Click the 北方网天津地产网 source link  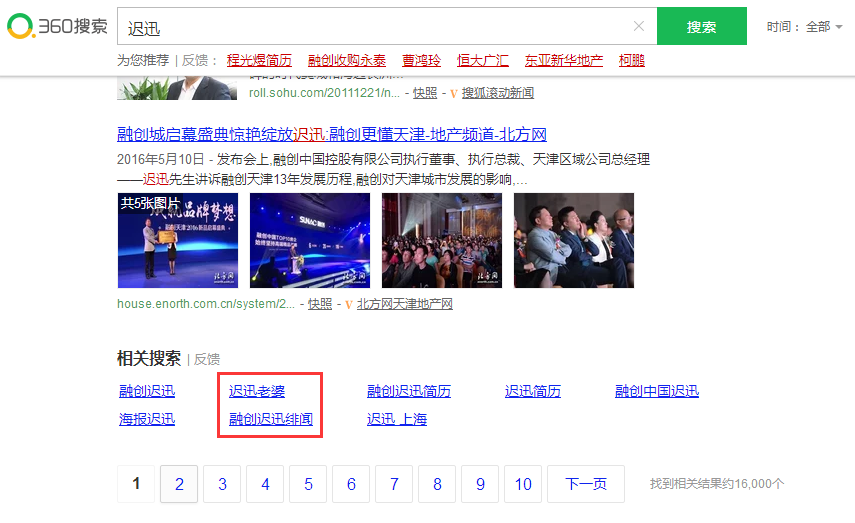405,304
